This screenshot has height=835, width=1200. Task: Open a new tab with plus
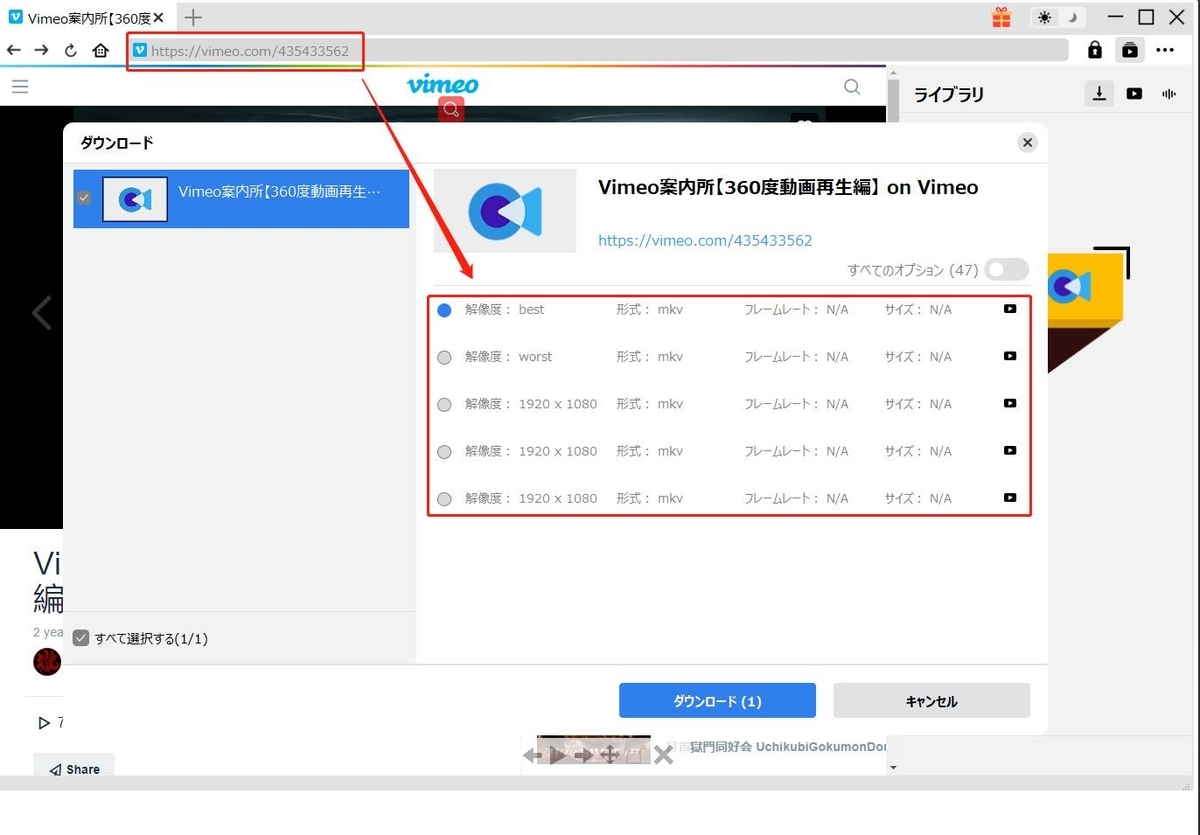tap(194, 17)
